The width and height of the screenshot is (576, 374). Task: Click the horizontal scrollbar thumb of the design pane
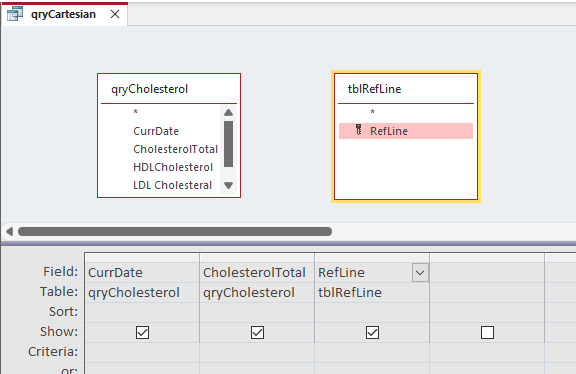(x=175, y=231)
